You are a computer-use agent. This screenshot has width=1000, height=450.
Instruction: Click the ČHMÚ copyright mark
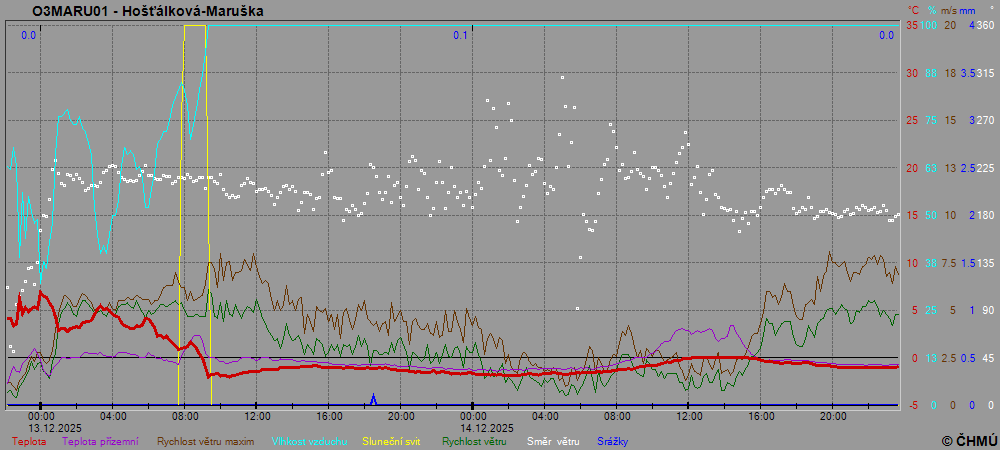pyautogui.click(x=969, y=440)
